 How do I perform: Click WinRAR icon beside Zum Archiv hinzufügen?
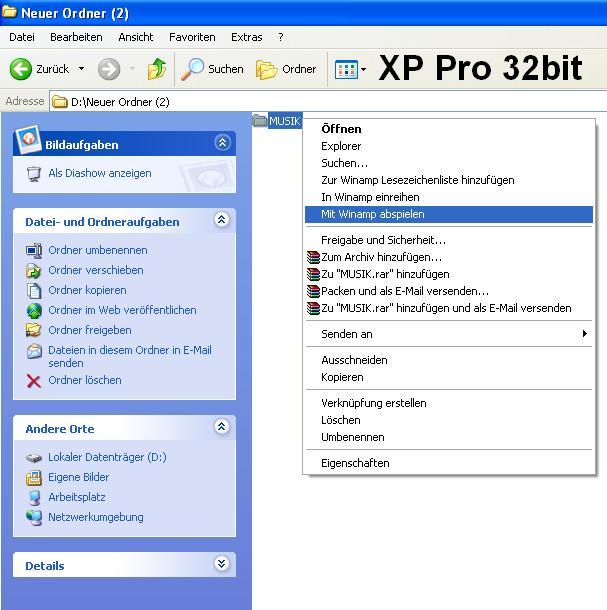313,257
